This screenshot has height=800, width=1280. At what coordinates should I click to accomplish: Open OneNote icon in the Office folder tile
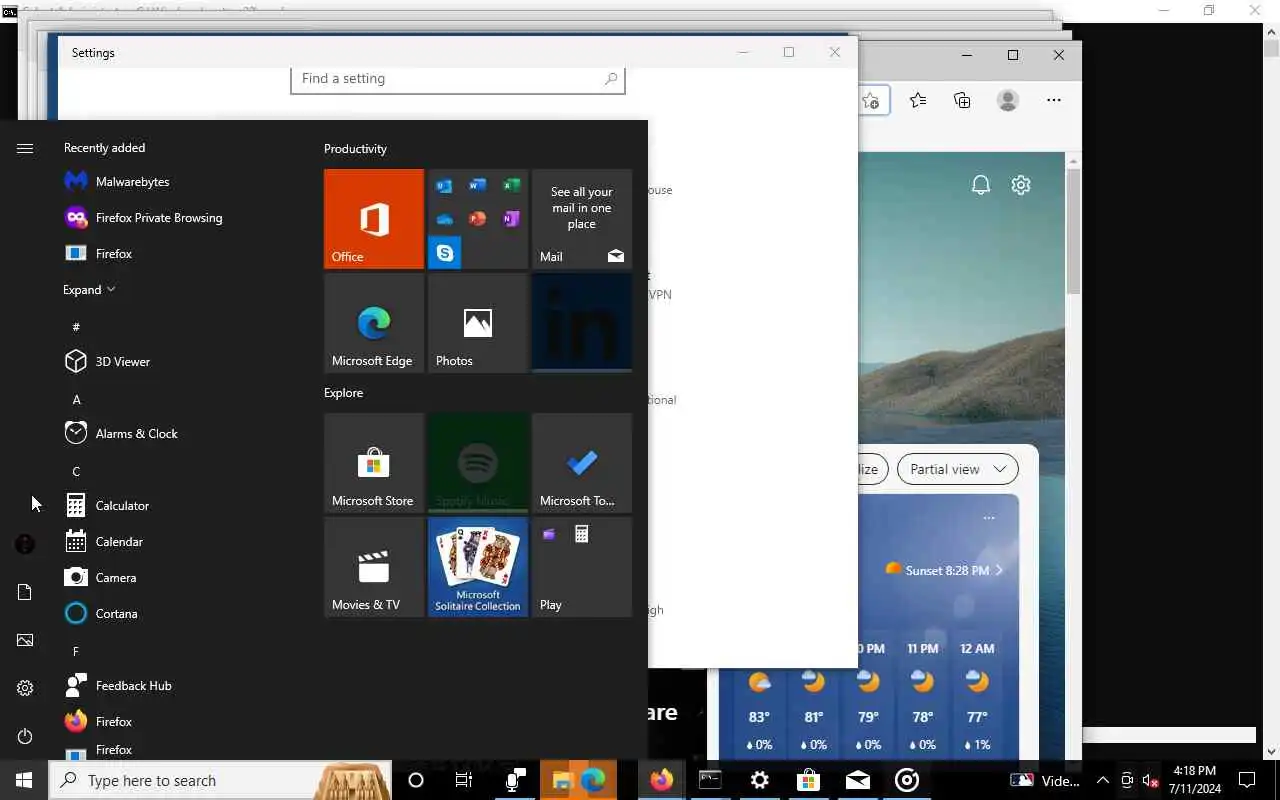[511, 219]
